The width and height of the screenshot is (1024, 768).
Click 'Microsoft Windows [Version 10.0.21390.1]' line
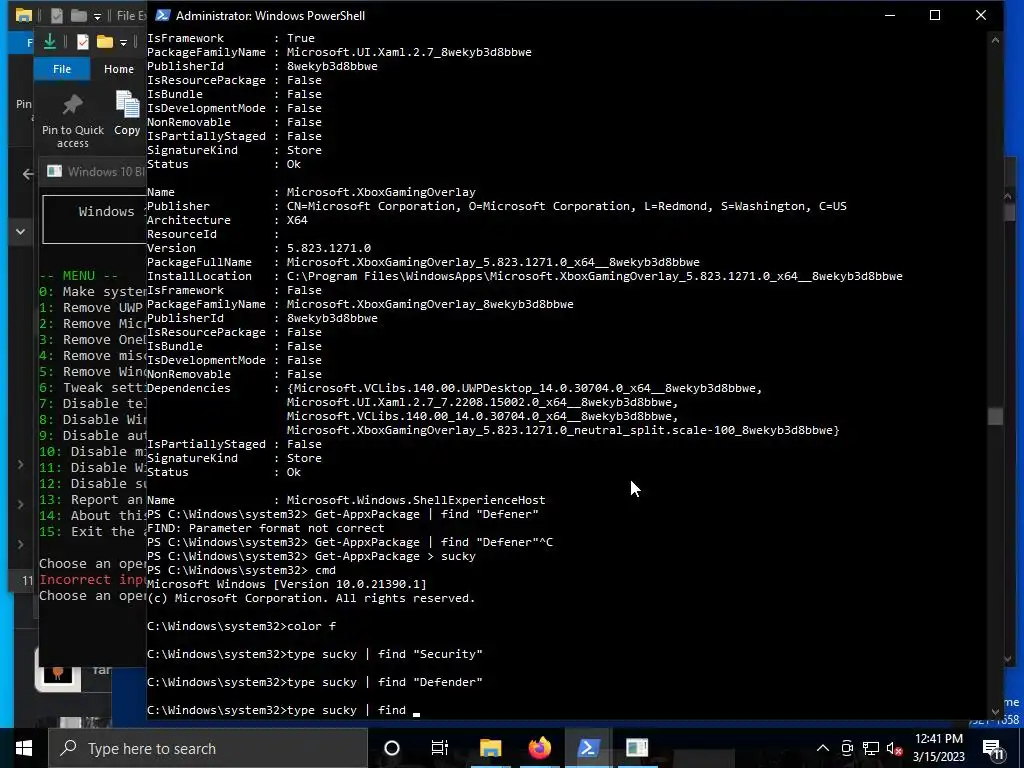287,584
